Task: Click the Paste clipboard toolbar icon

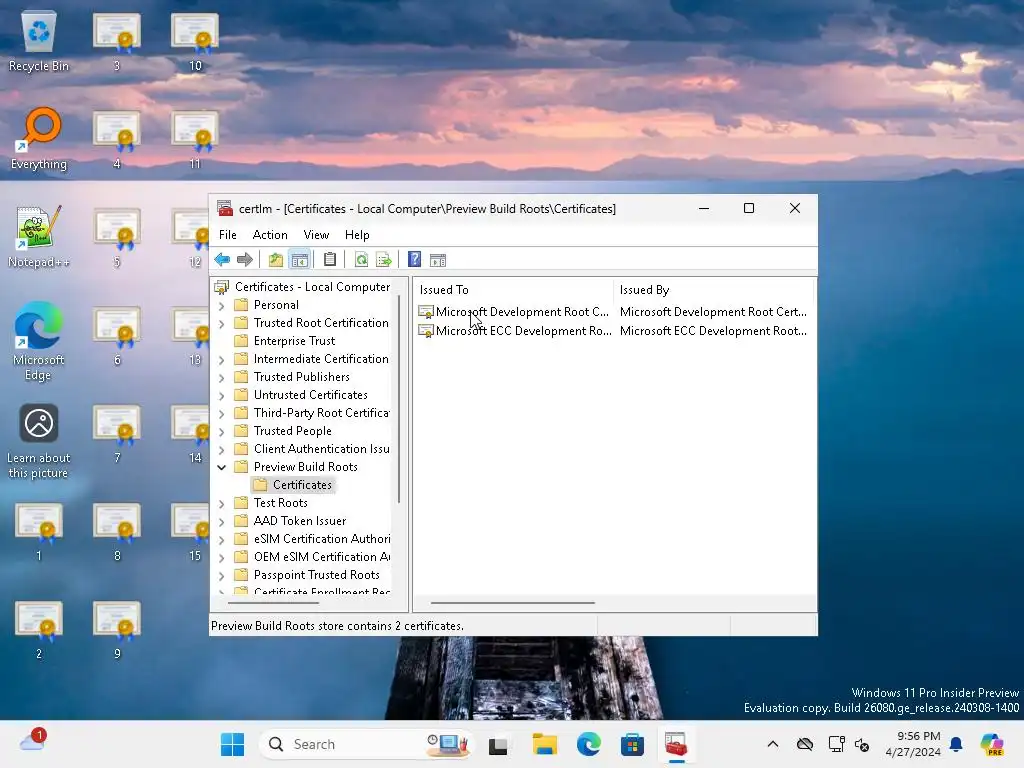Action: [x=330, y=260]
